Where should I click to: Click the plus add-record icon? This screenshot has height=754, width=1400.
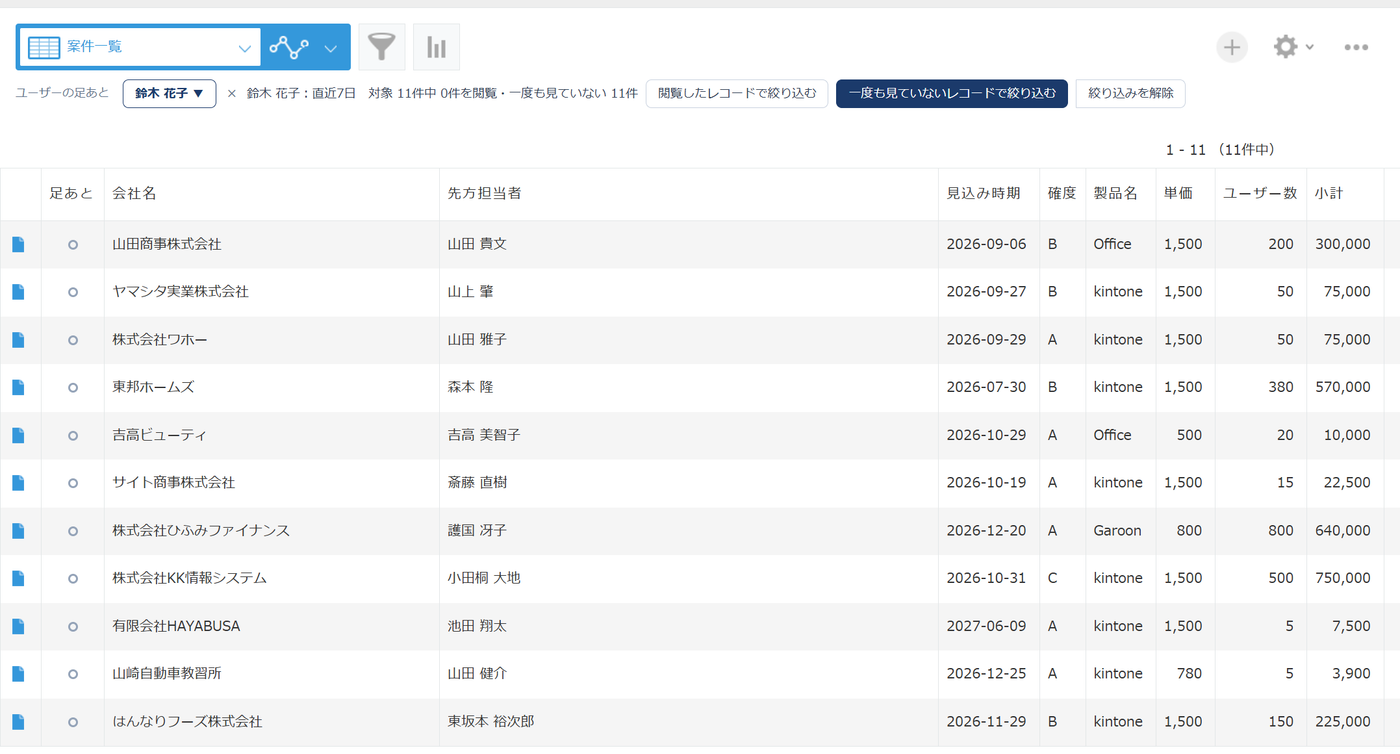click(x=1232, y=47)
